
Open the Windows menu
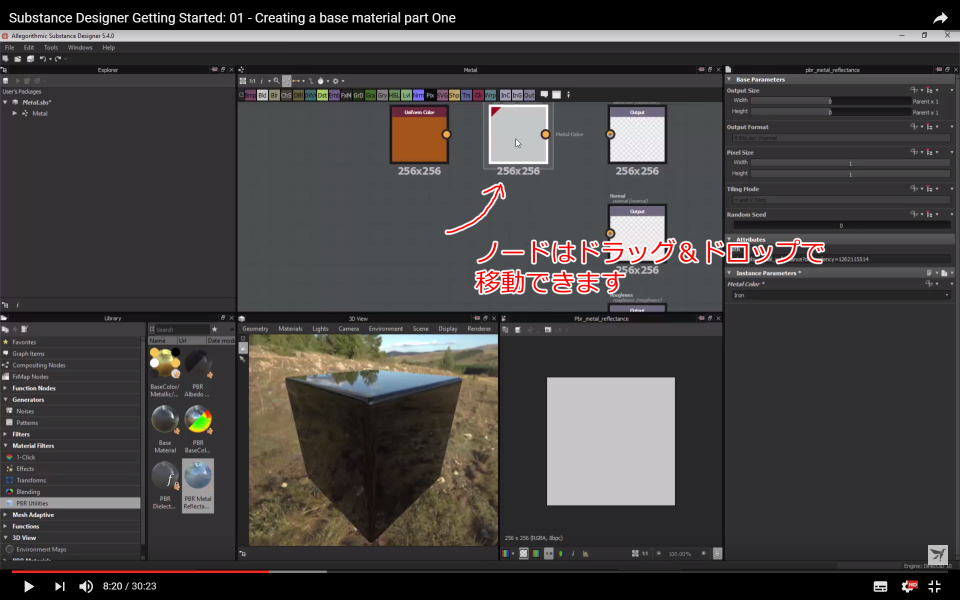[80, 47]
